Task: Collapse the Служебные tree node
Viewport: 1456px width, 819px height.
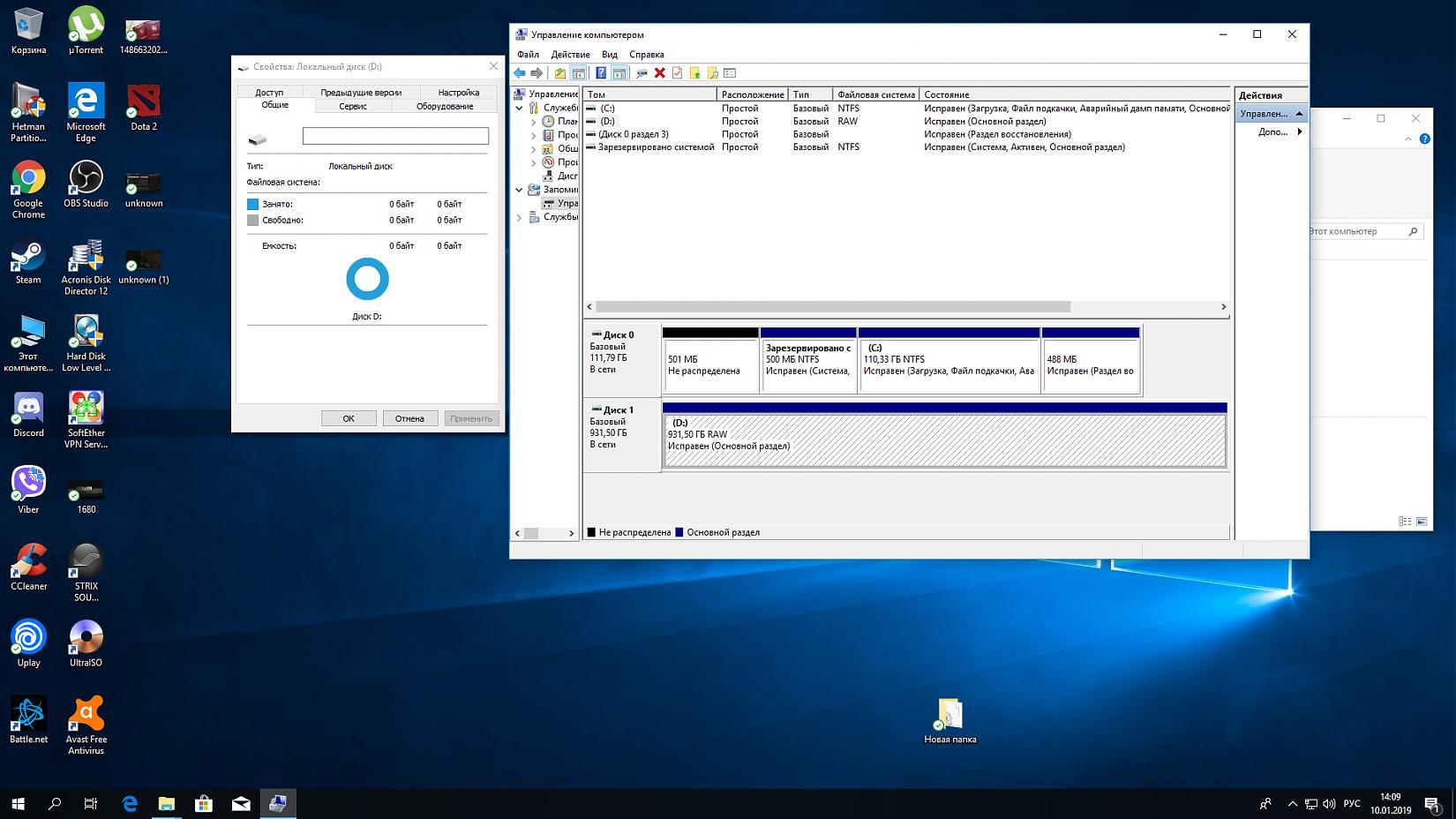Action: pos(520,108)
